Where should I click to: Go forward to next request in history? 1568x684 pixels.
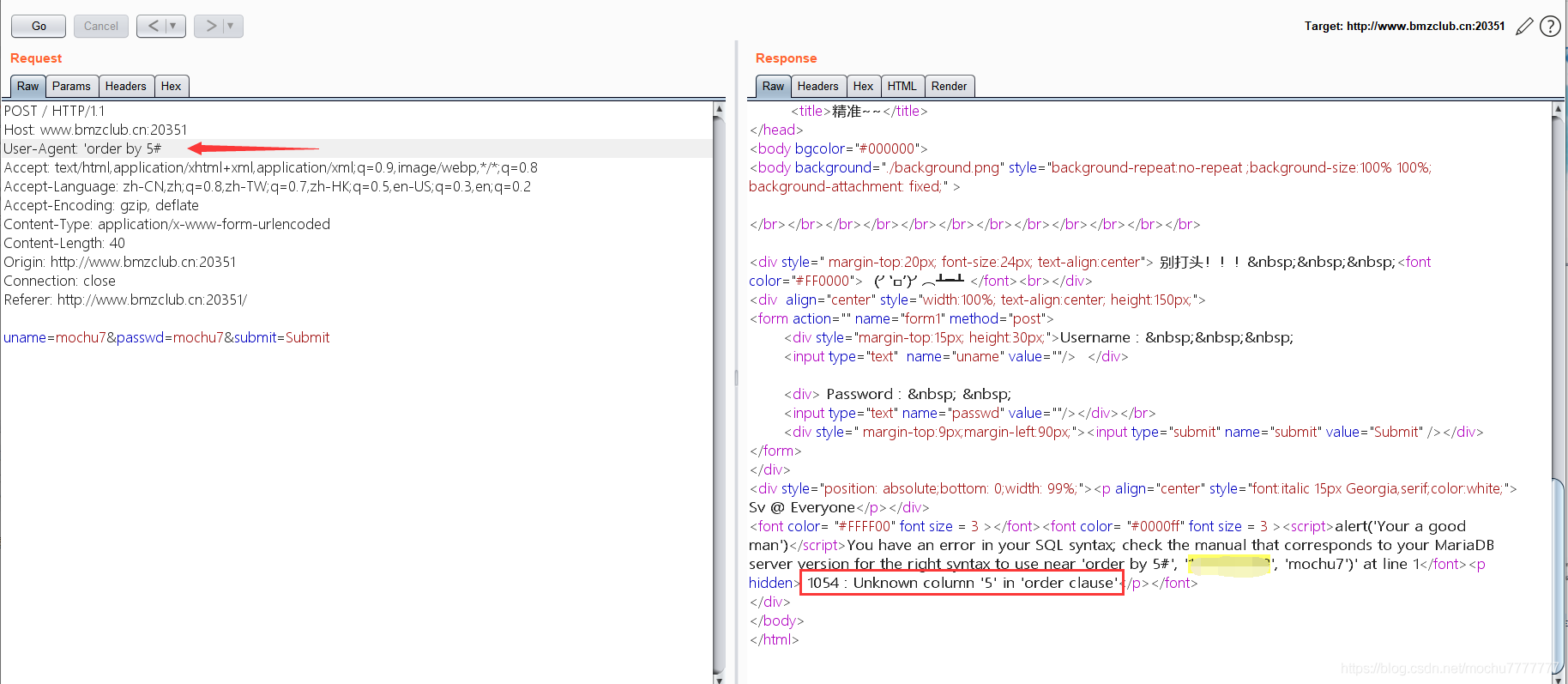click(209, 26)
